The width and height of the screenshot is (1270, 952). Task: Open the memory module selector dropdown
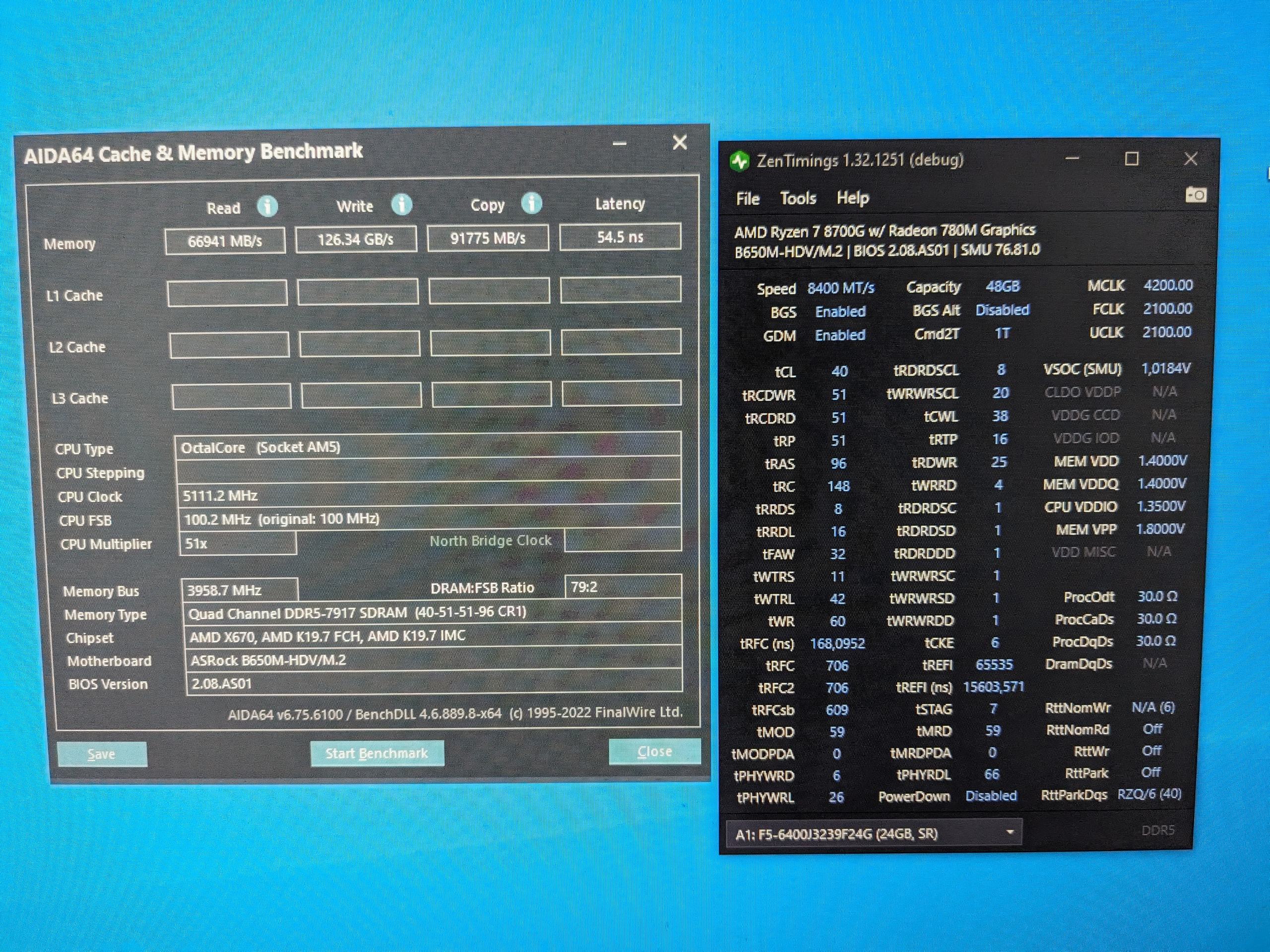1010,832
